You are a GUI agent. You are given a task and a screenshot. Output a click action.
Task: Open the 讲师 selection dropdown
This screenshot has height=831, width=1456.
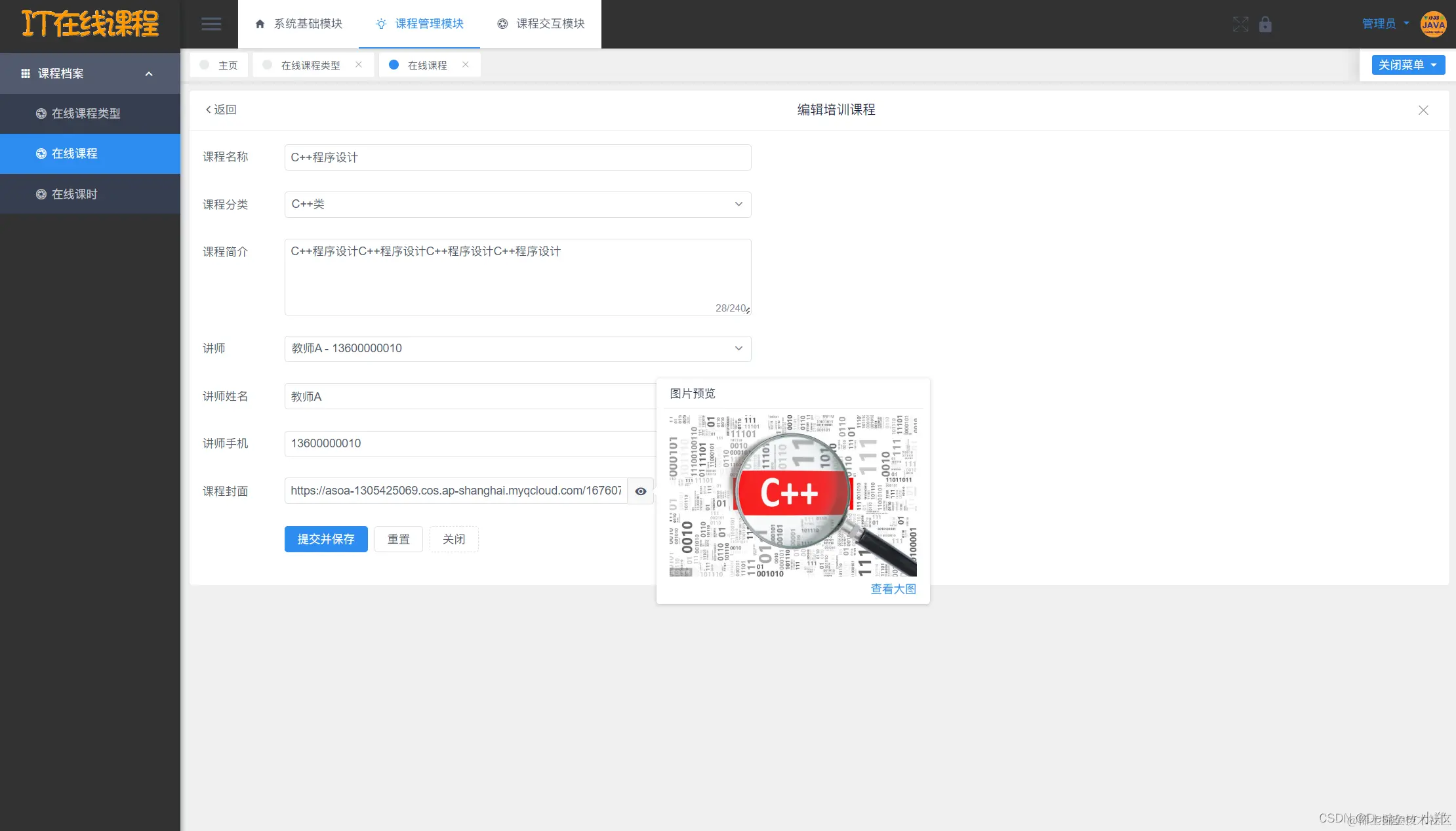(738, 348)
